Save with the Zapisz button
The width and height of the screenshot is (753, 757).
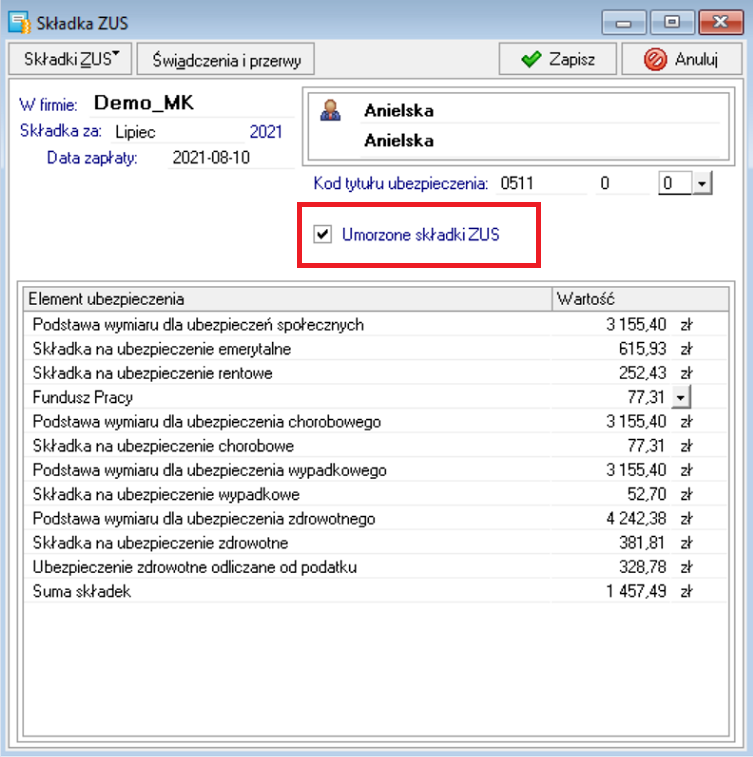[558, 59]
